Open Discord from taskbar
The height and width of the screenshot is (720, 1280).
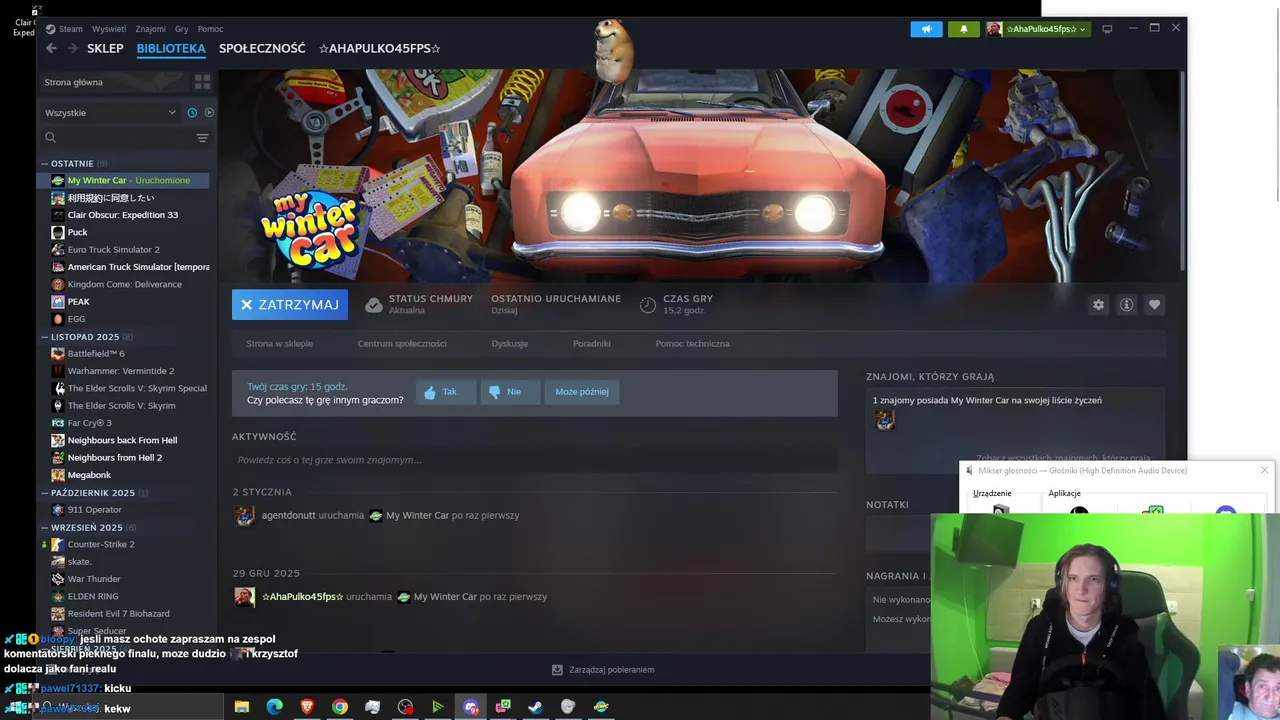[x=471, y=707]
